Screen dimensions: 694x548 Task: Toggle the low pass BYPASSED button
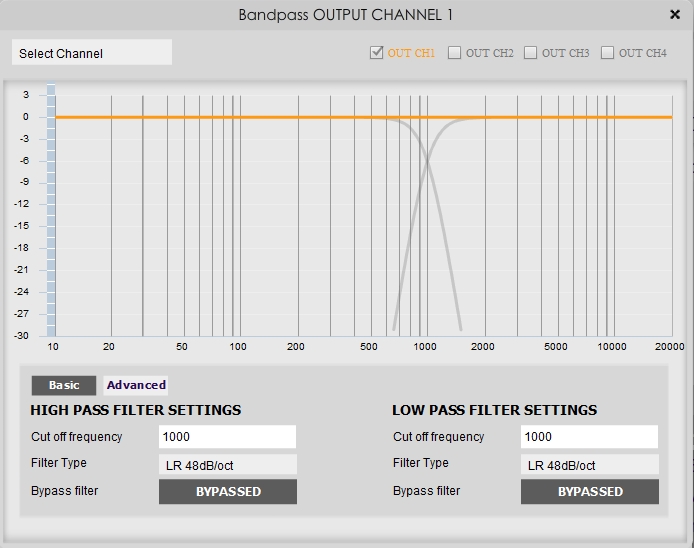tap(590, 491)
